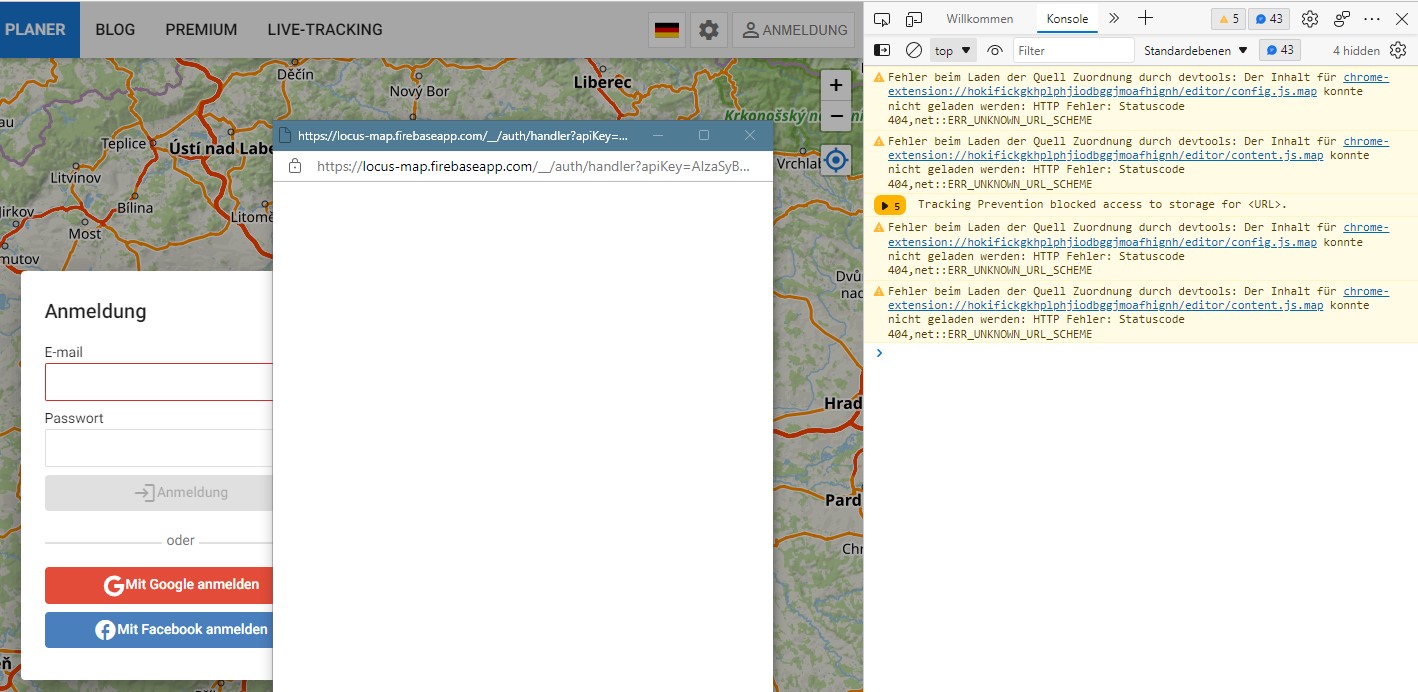Open DevTools settings gear in top bar

tap(1310, 19)
